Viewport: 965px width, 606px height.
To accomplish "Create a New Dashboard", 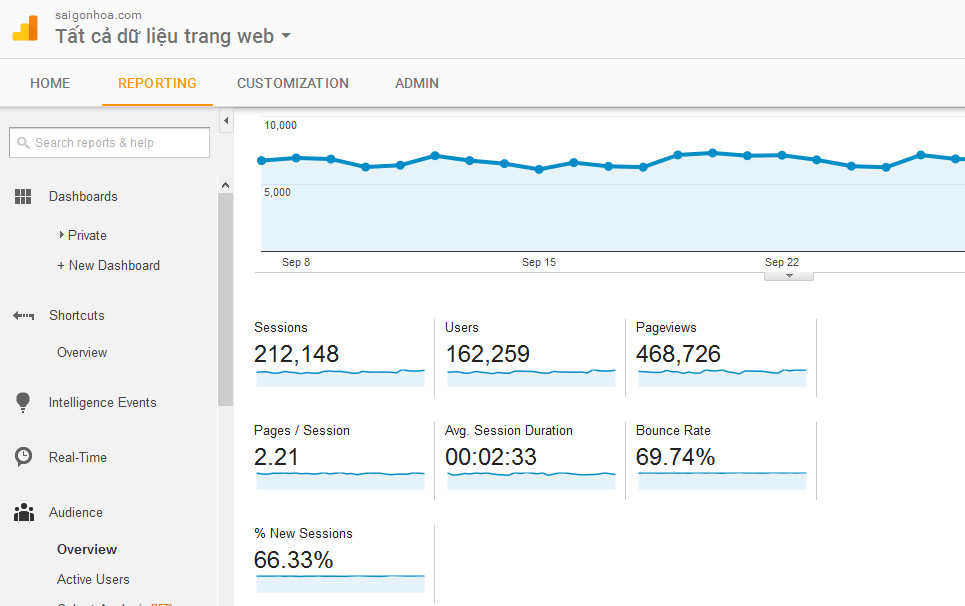I will (x=113, y=265).
